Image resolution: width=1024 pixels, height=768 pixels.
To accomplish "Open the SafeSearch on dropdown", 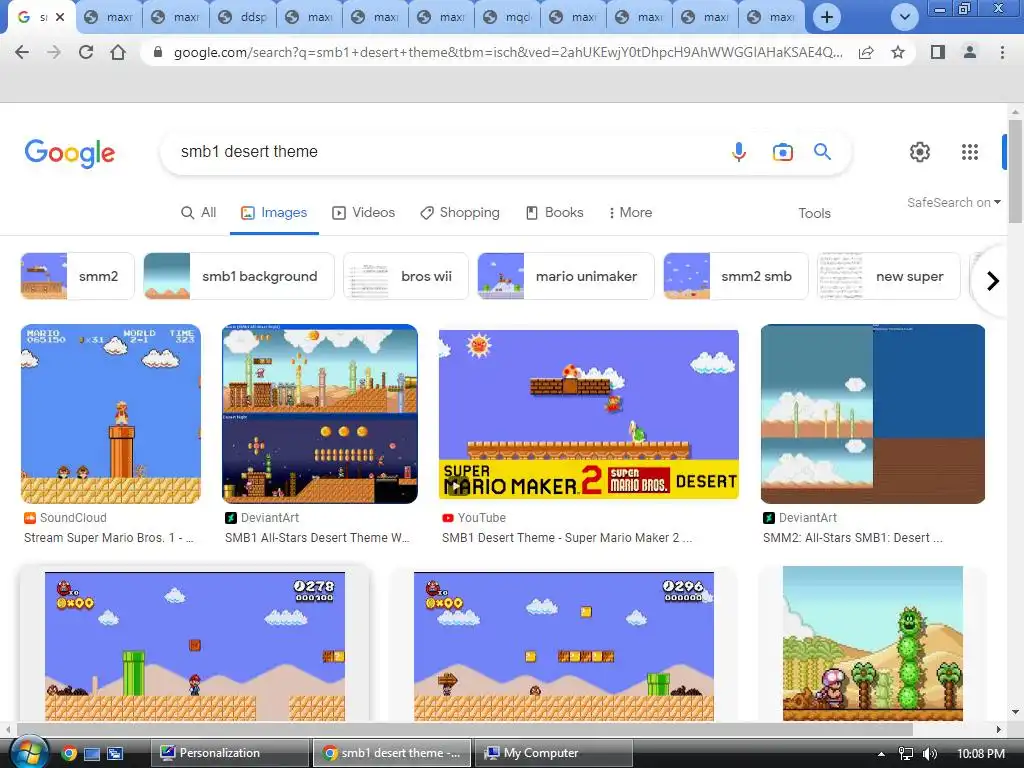I will click(x=953, y=203).
